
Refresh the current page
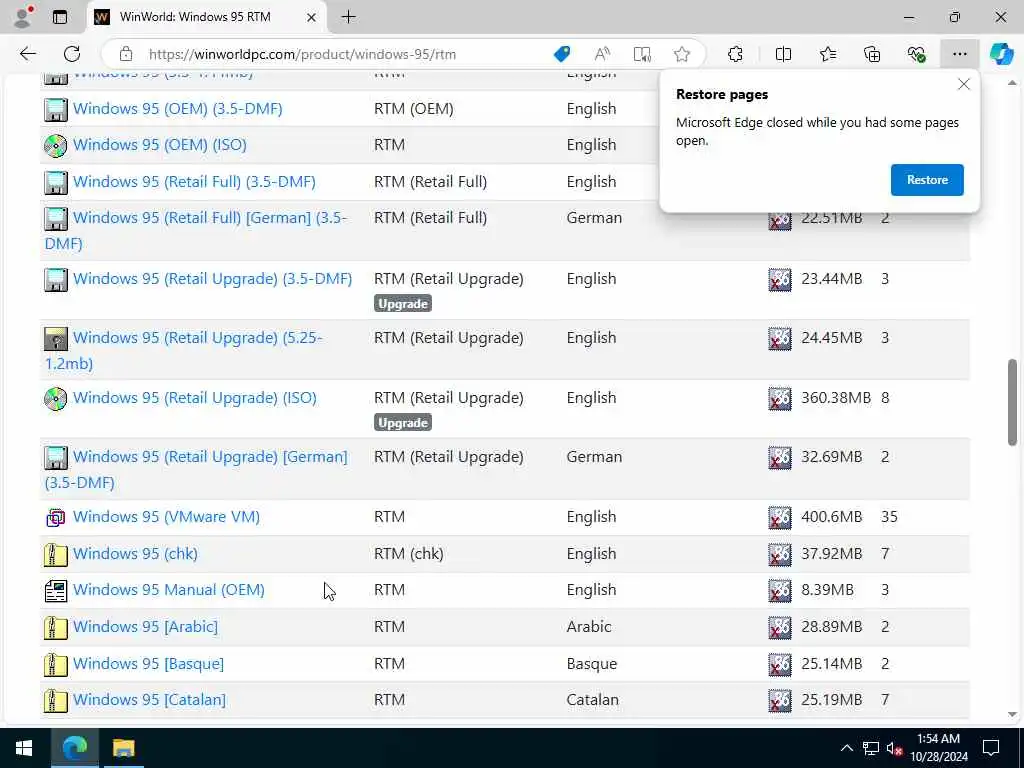(72, 54)
